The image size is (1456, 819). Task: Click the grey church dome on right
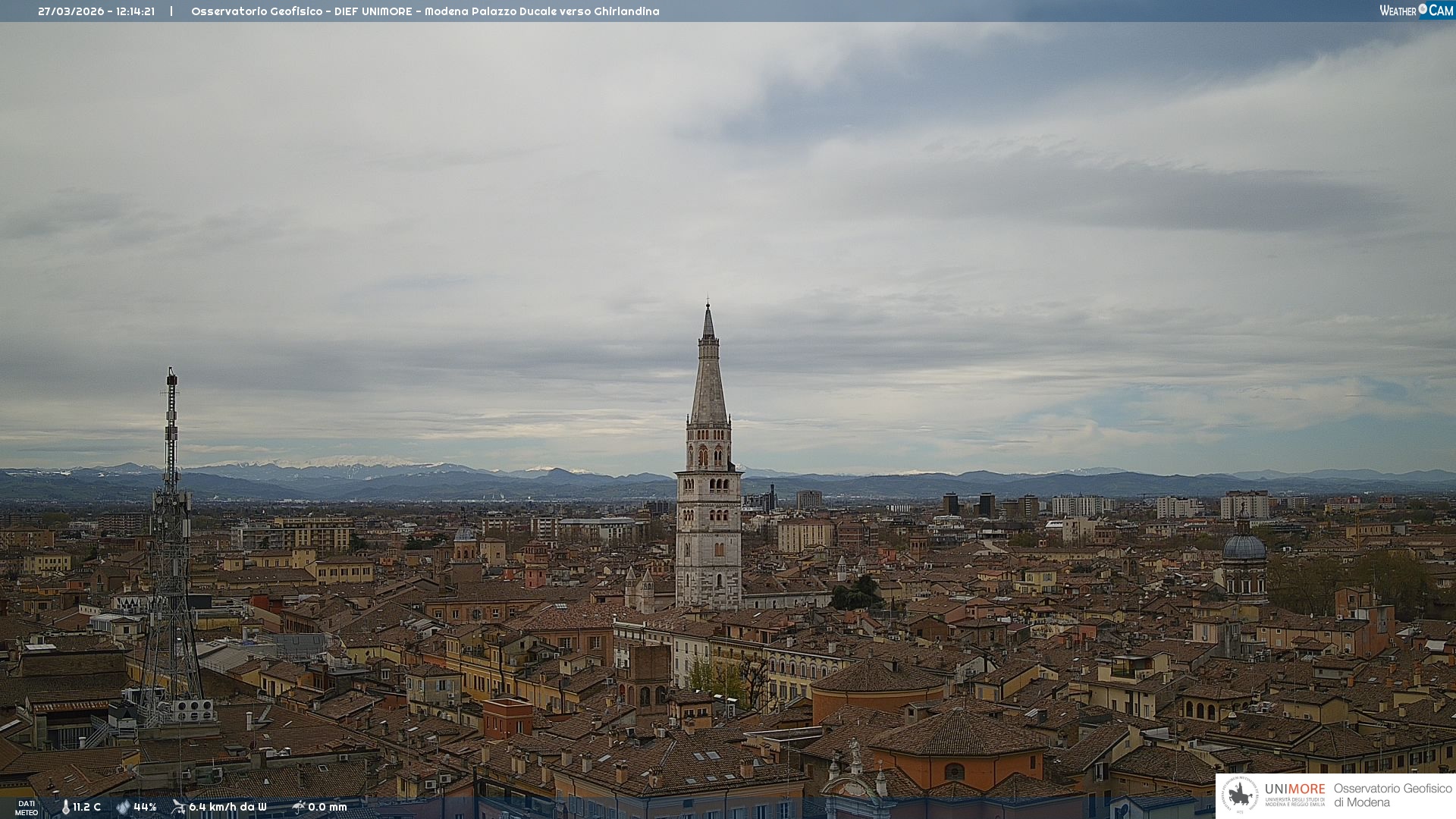(x=1244, y=548)
